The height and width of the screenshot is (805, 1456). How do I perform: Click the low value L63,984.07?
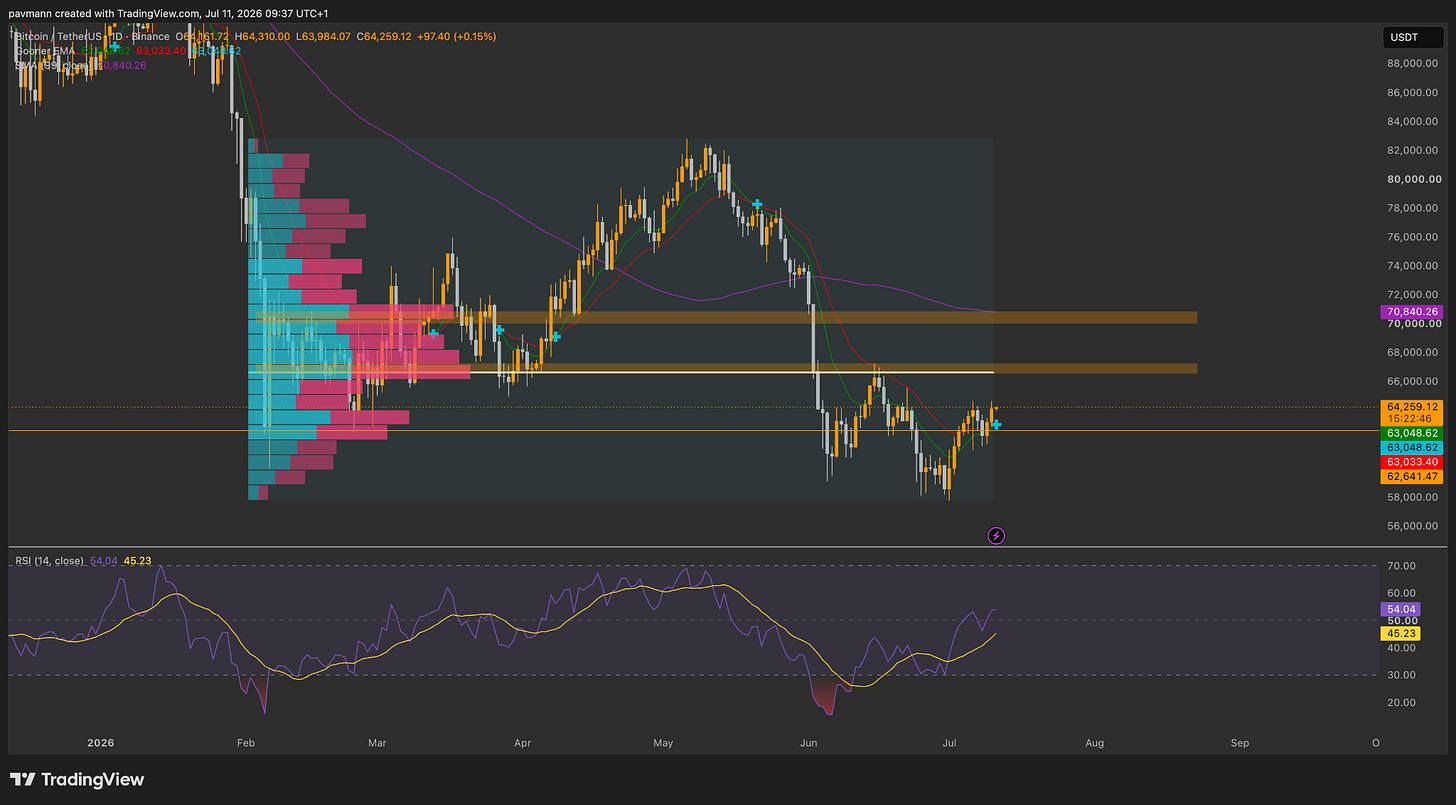(x=324, y=36)
